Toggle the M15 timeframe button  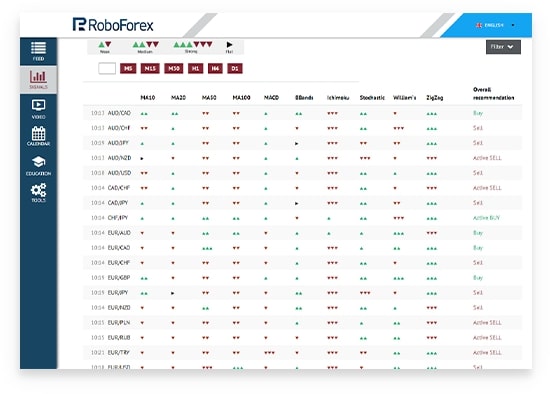point(150,68)
